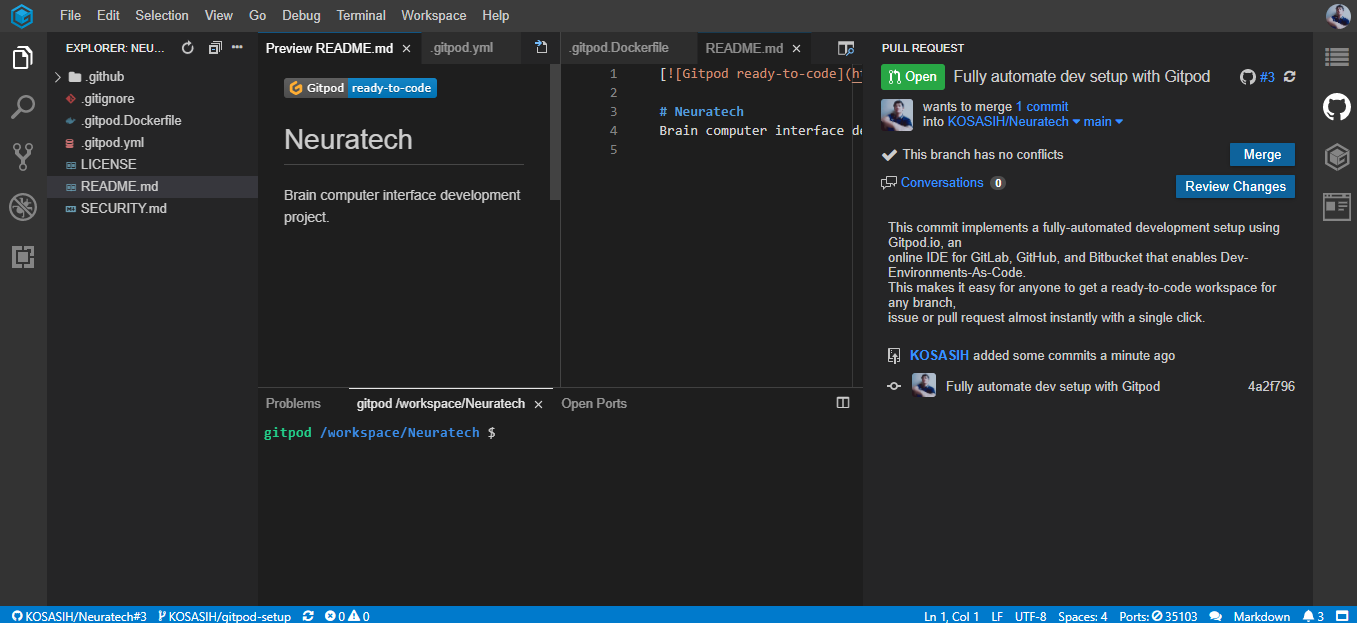Click the Gitpod logo at top left
1357x623 pixels.
[x=22, y=16]
